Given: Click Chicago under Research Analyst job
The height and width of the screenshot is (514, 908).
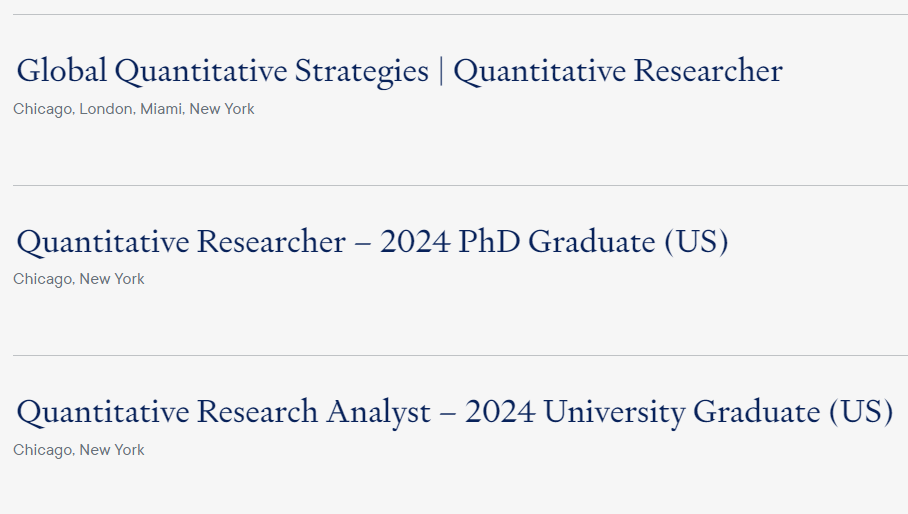Looking at the screenshot, I should pos(42,450).
